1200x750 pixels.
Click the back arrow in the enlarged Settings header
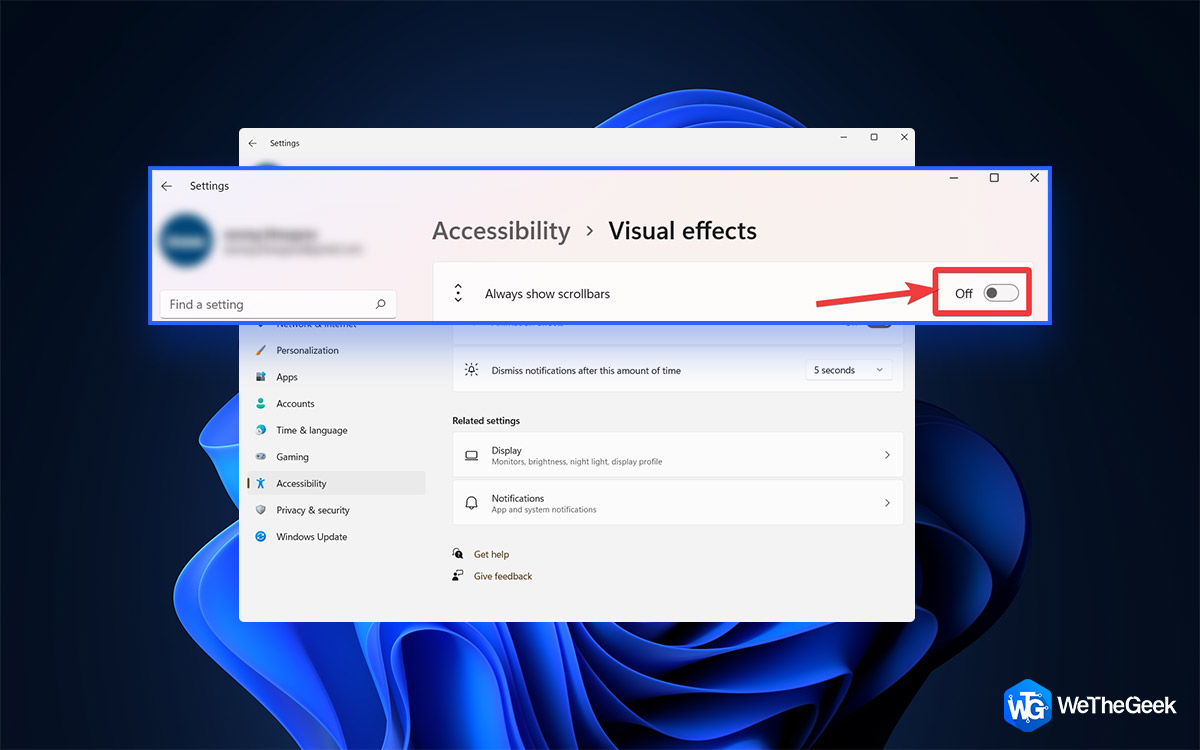pyautogui.click(x=167, y=186)
